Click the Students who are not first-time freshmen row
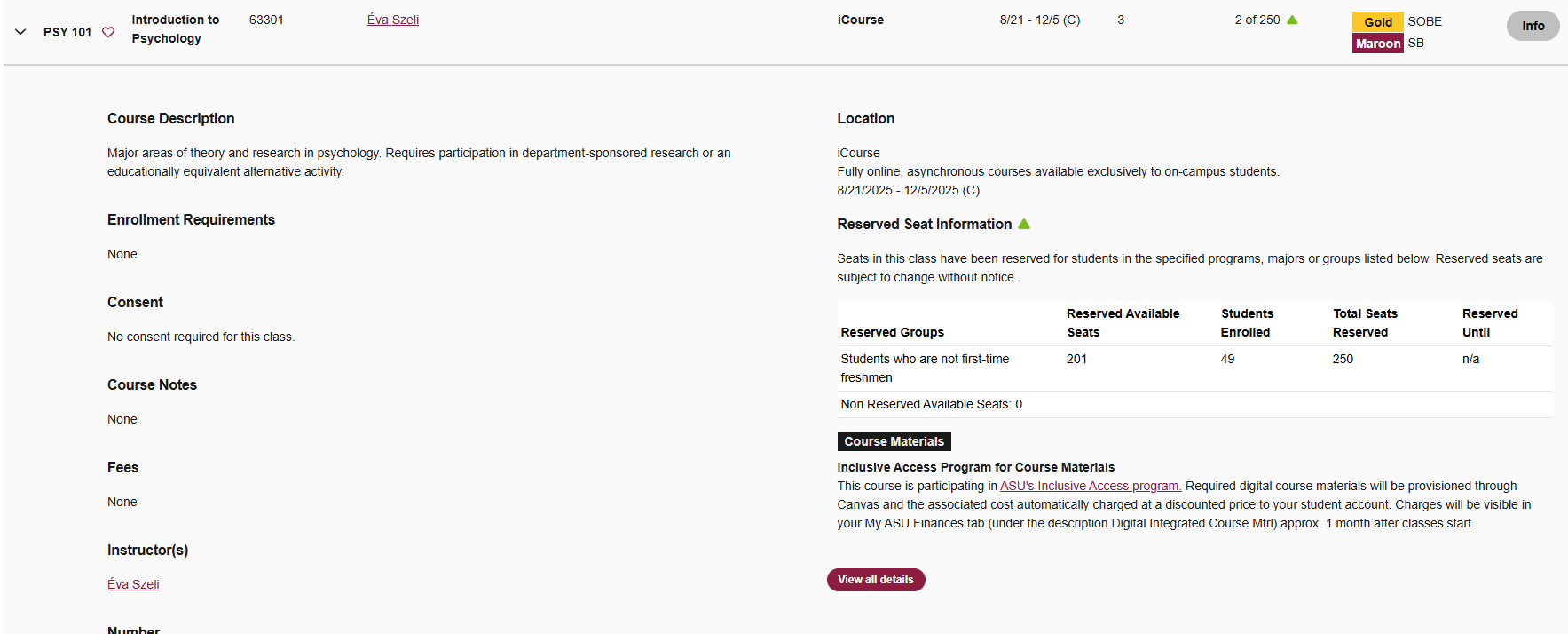This screenshot has width=1568, height=634. (x=923, y=368)
